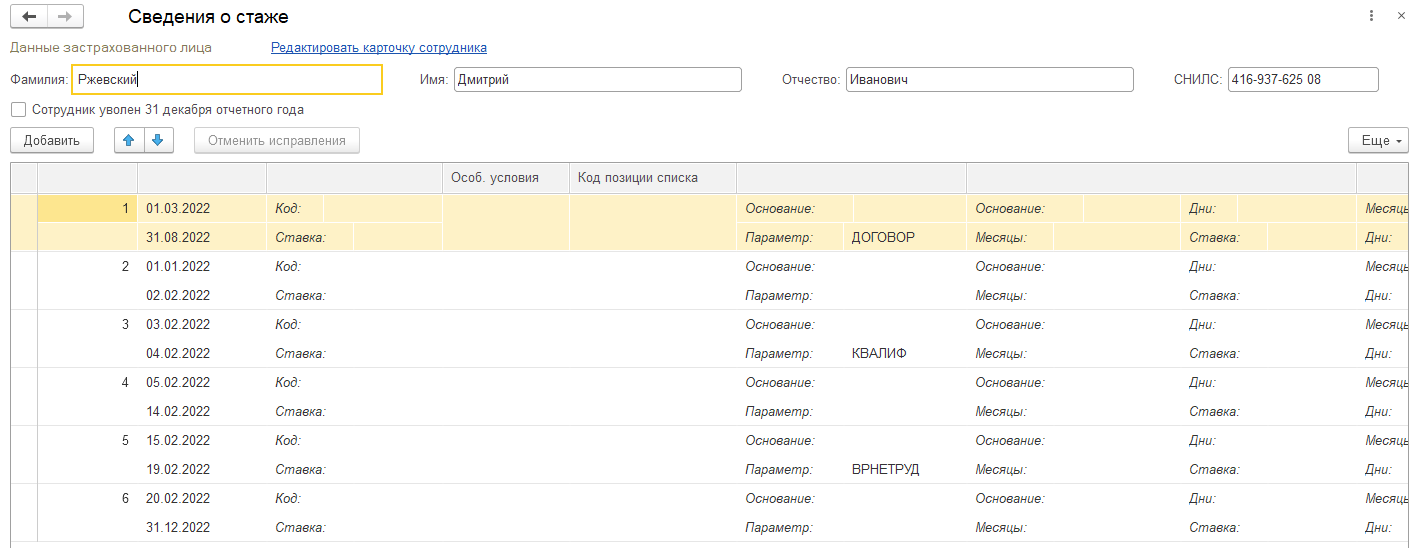
Task: Click the Фамилия field with Ржевский
Action: (227, 80)
